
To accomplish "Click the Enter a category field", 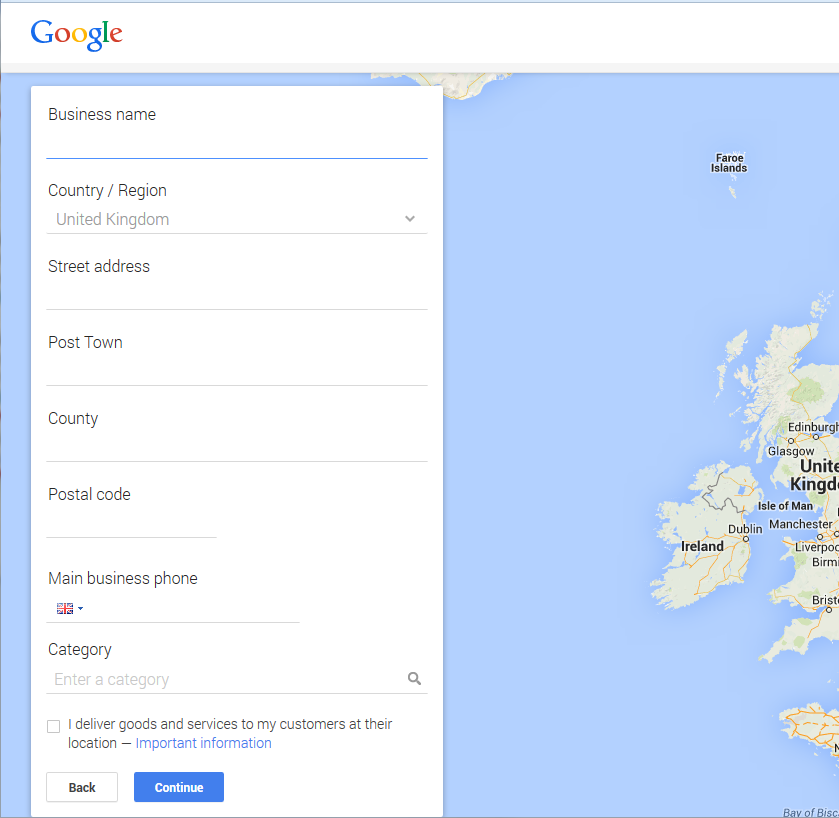I will pyautogui.click(x=226, y=679).
